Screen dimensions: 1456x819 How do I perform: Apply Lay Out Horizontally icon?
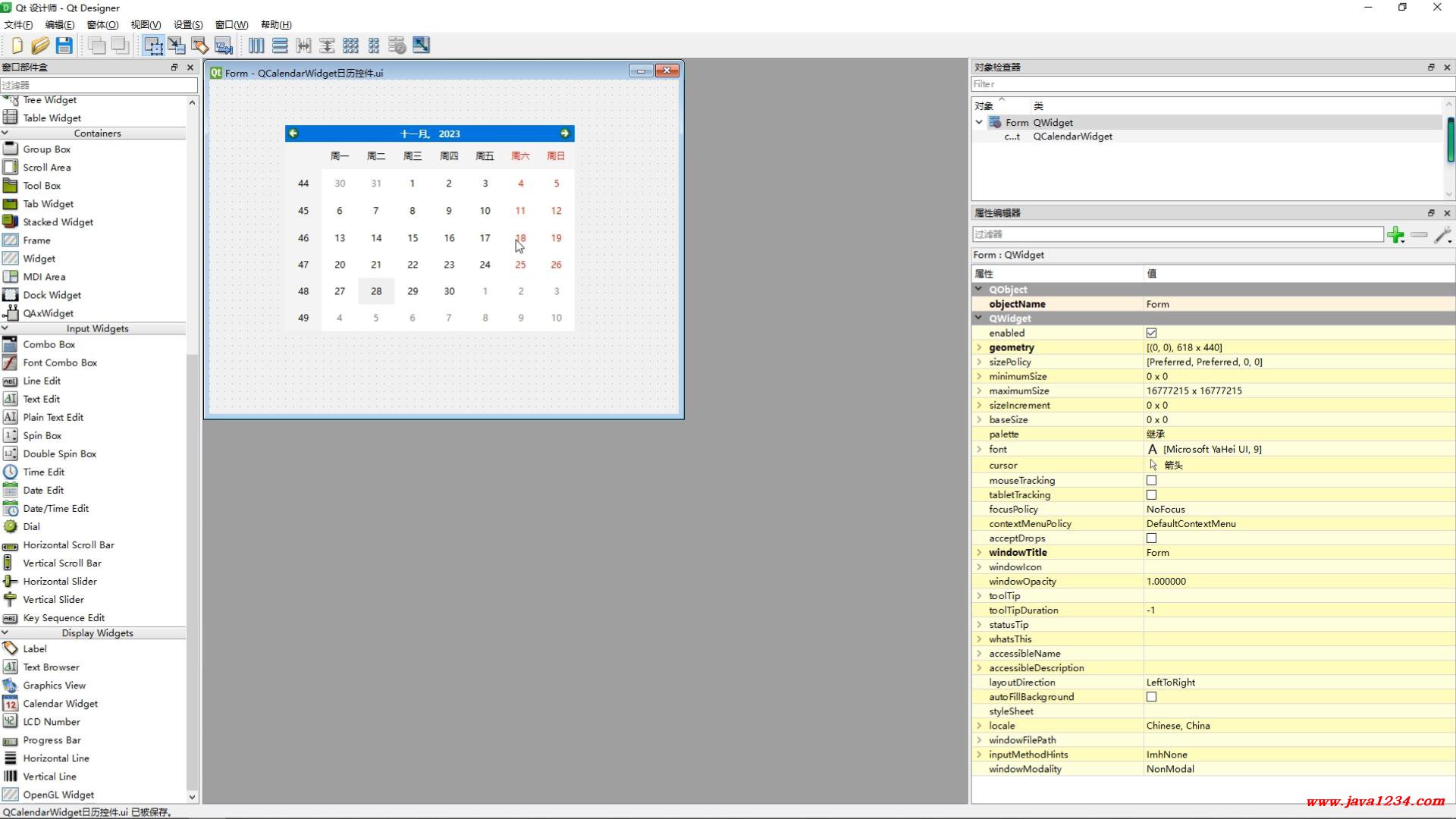(x=256, y=45)
